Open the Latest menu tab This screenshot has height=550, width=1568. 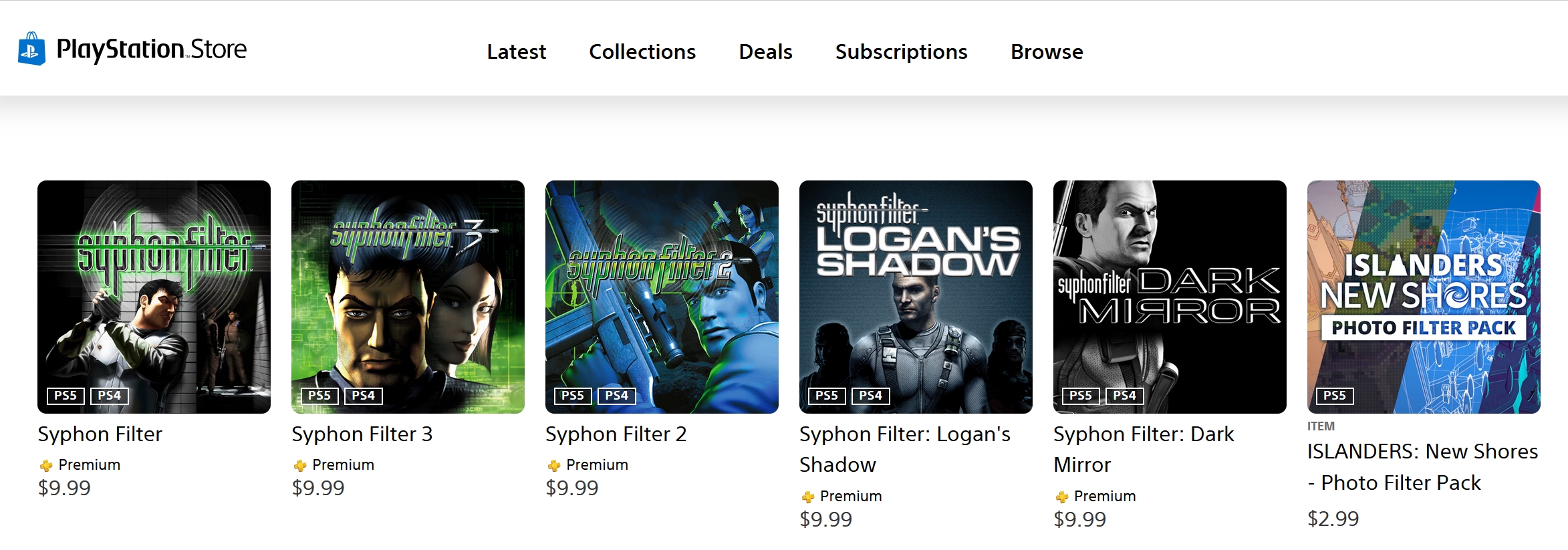516,51
